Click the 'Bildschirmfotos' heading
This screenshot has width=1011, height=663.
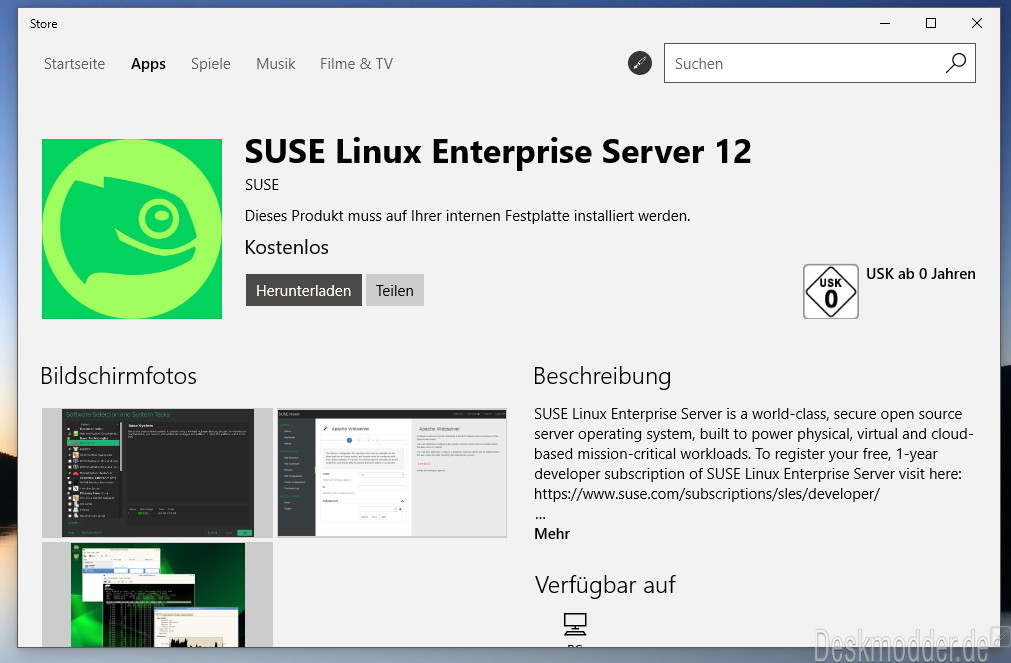(119, 376)
